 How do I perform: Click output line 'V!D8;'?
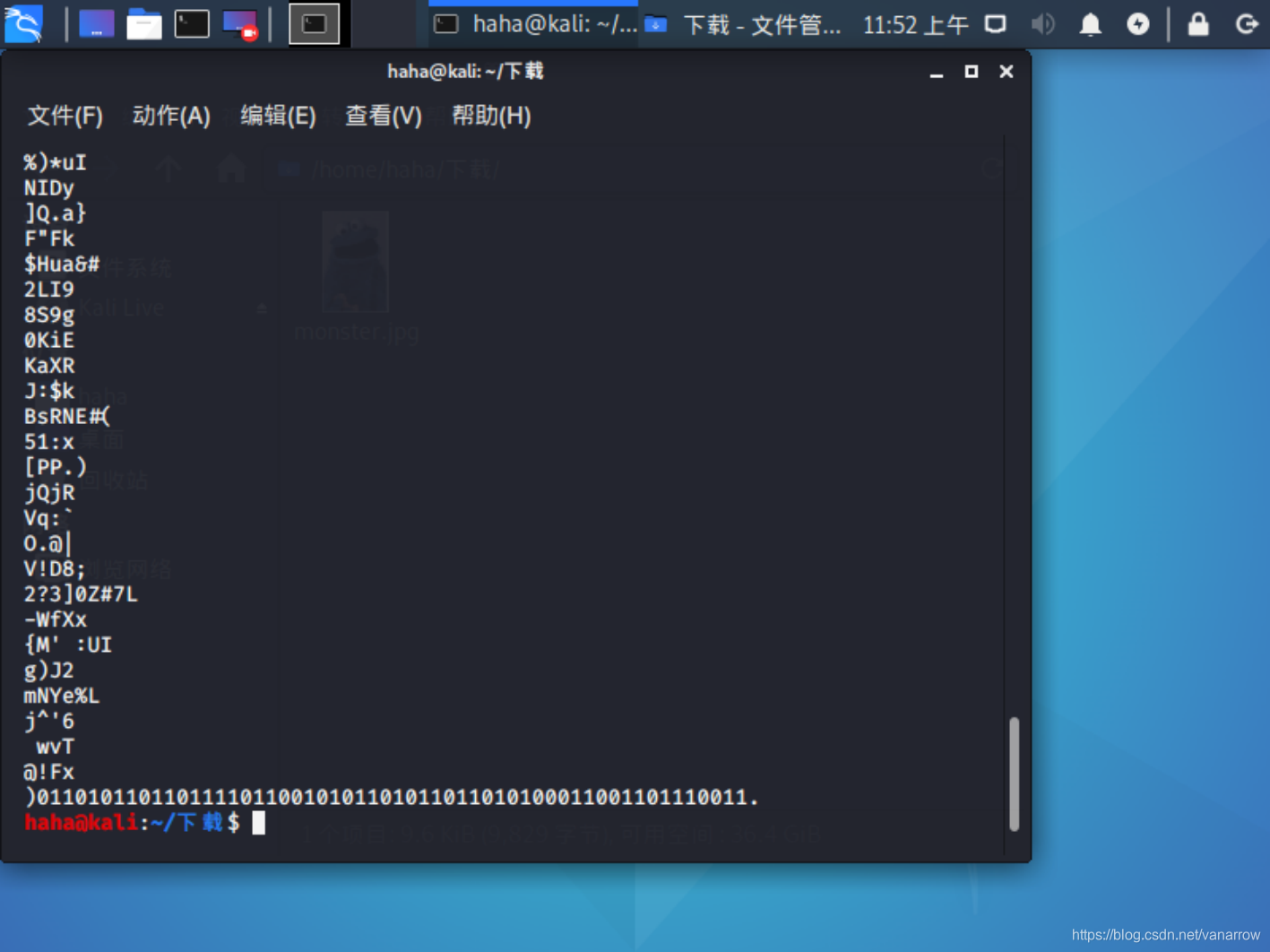coord(56,569)
